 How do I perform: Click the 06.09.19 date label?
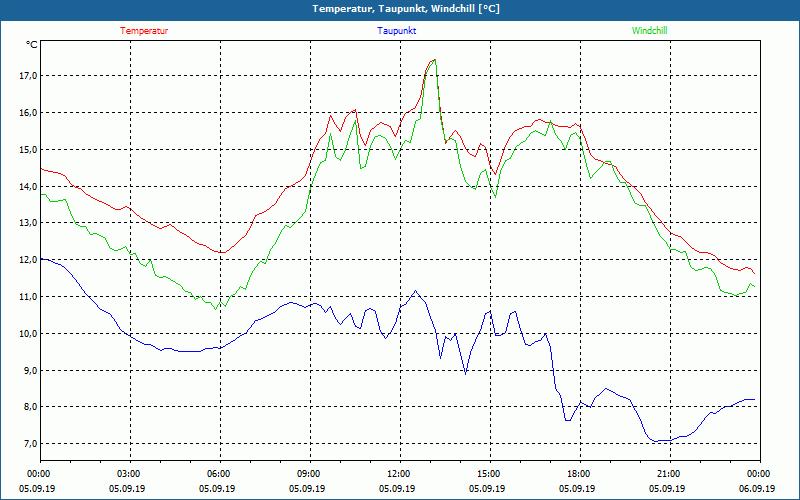(757, 488)
